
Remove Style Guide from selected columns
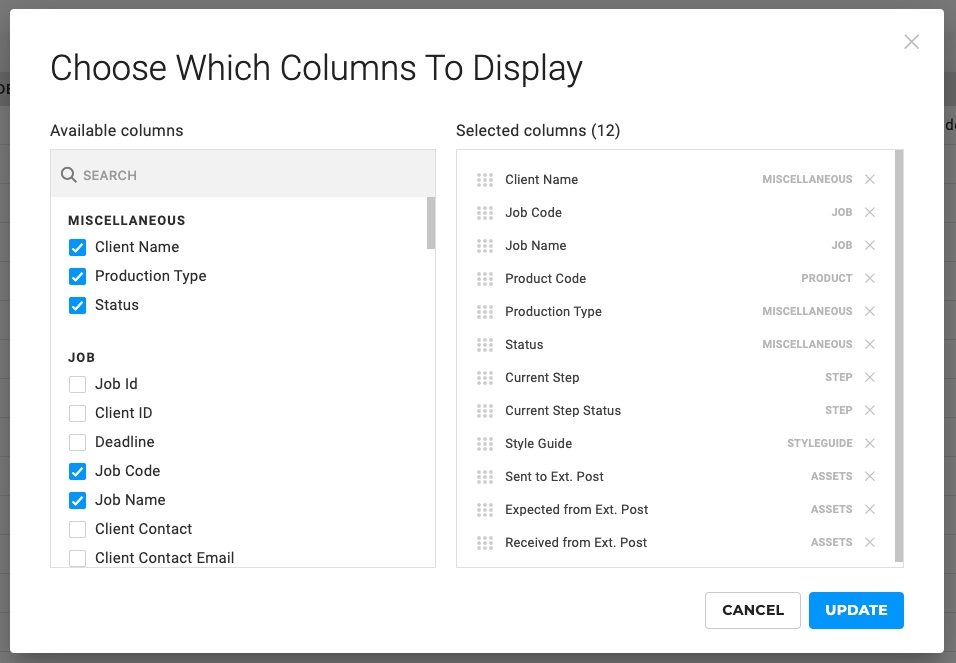tap(869, 444)
